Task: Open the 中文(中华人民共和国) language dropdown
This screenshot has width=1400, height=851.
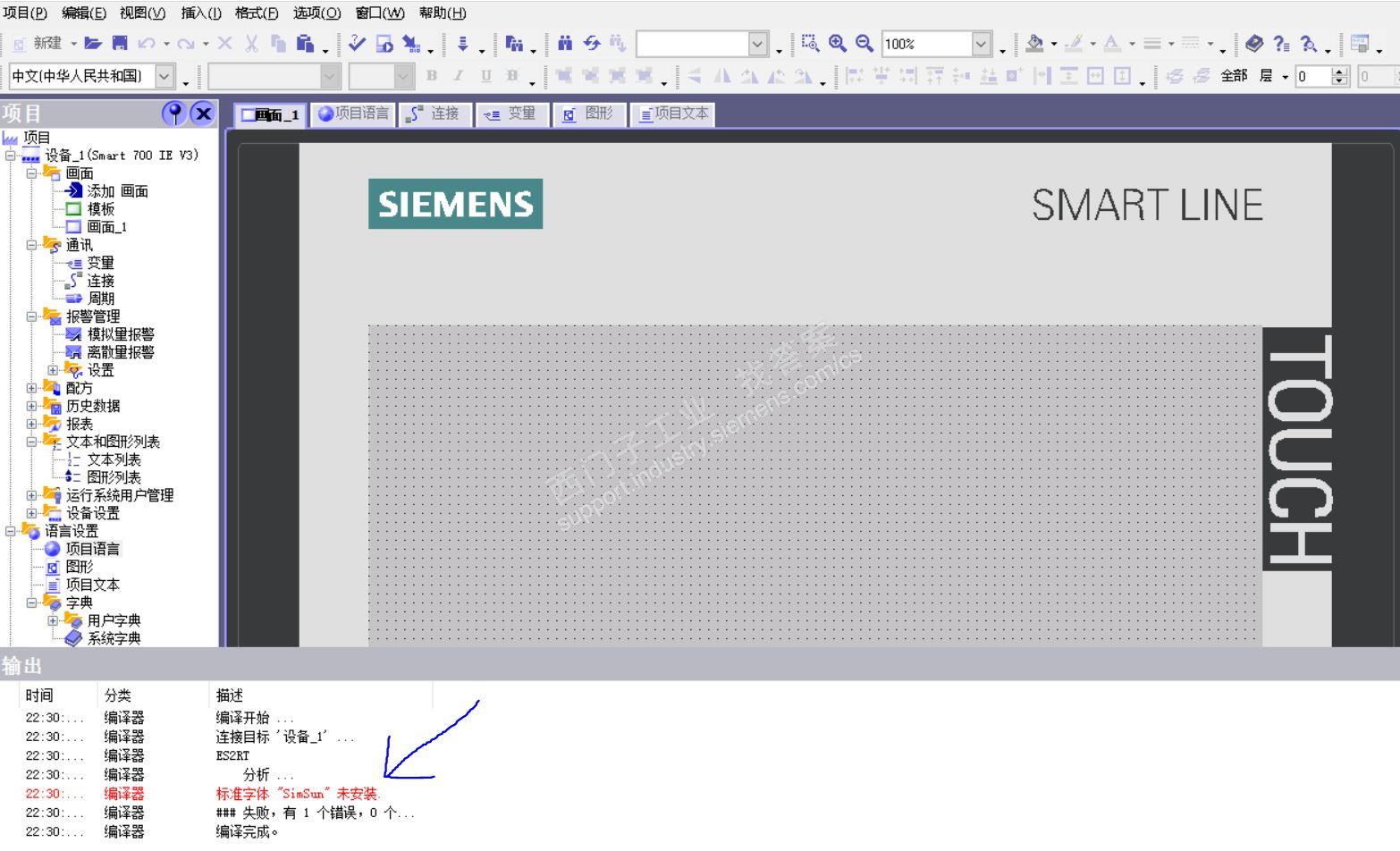Action: click(164, 76)
